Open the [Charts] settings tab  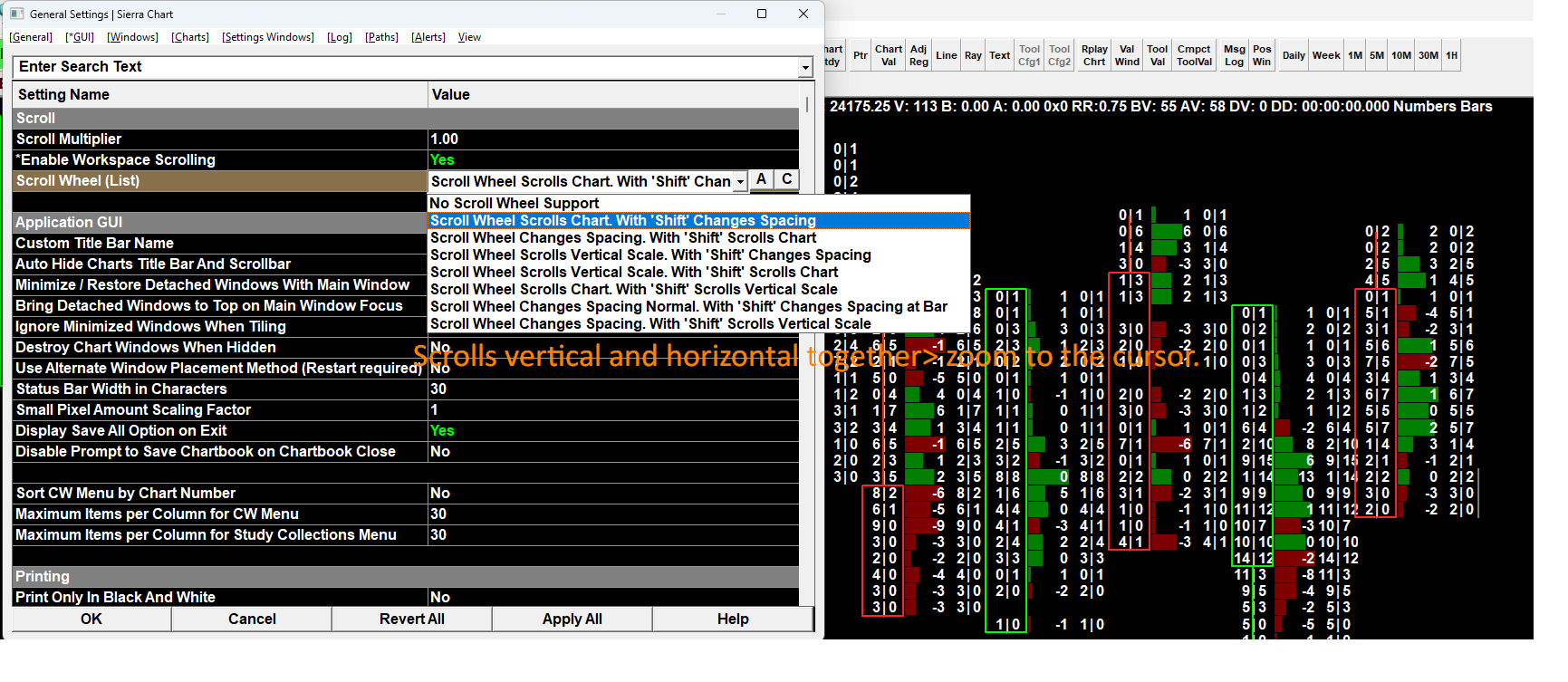point(190,37)
